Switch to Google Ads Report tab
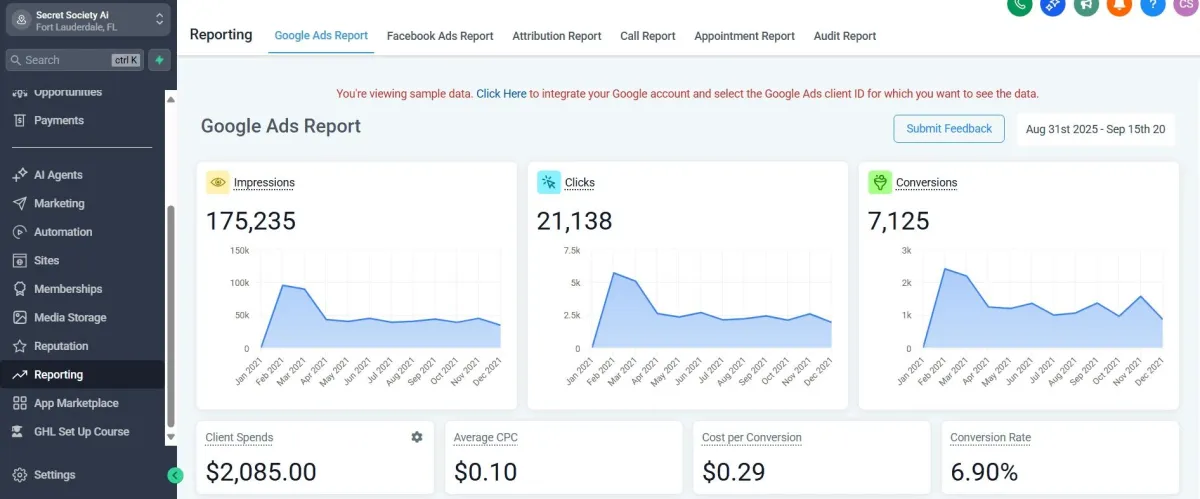This screenshot has width=1200, height=499. [321, 36]
